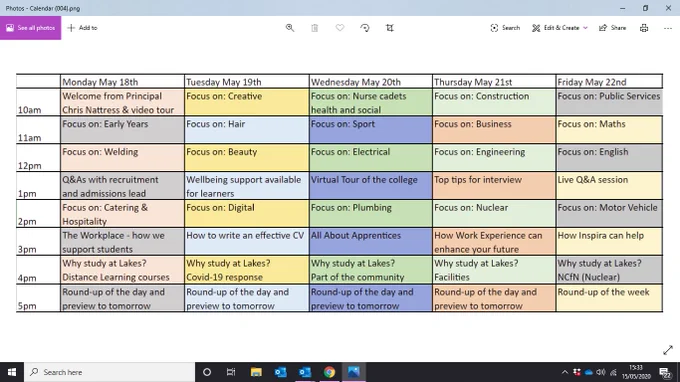This screenshot has width=680, height=382.
Task: Click the volume speaker icon in tray
Action: click(601, 372)
